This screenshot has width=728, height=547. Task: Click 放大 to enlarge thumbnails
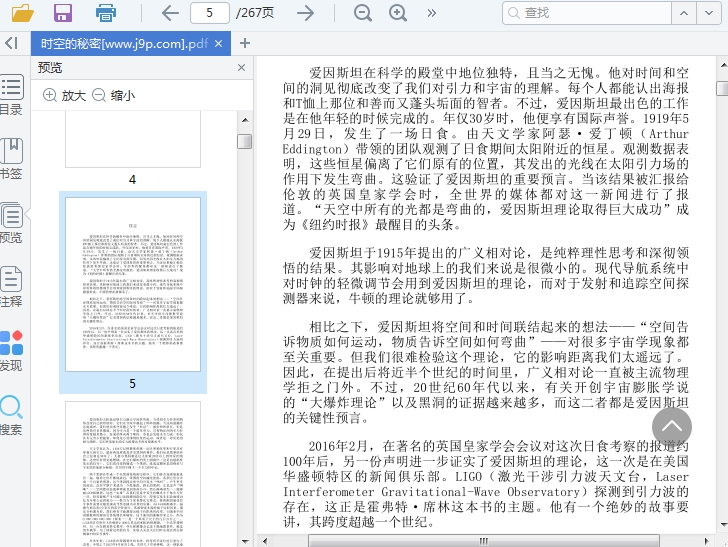tap(64, 96)
